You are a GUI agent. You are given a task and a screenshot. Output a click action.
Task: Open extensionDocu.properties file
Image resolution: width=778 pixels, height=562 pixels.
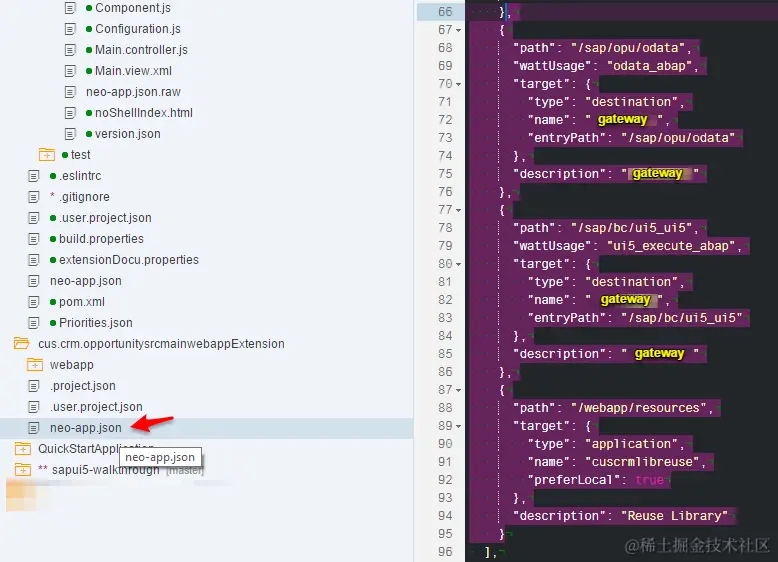(129, 260)
